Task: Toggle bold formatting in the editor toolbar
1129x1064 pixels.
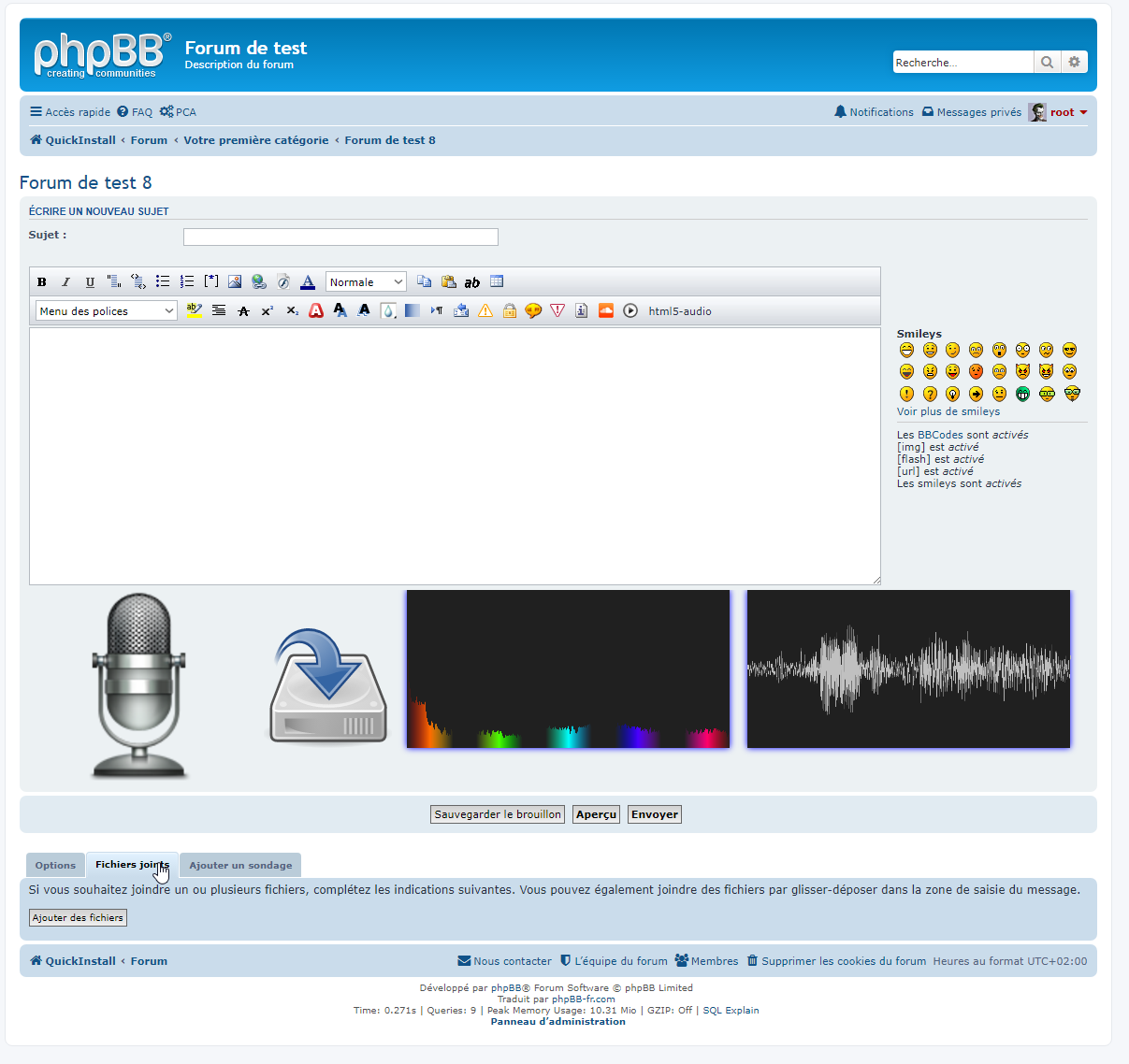Action: [x=42, y=282]
